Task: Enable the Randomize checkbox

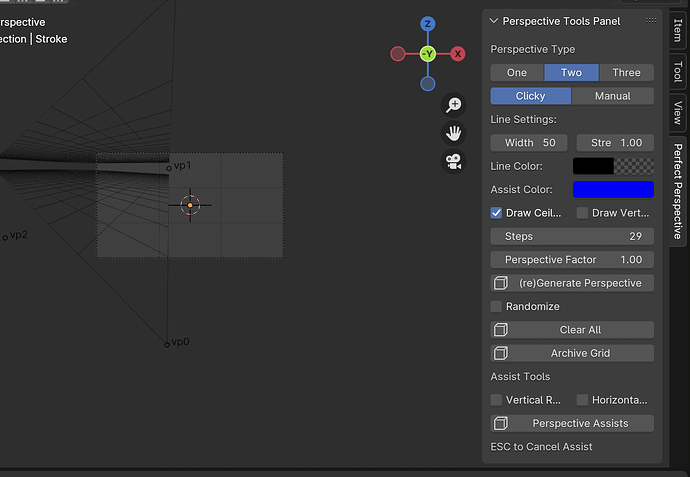Action: tap(496, 306)
